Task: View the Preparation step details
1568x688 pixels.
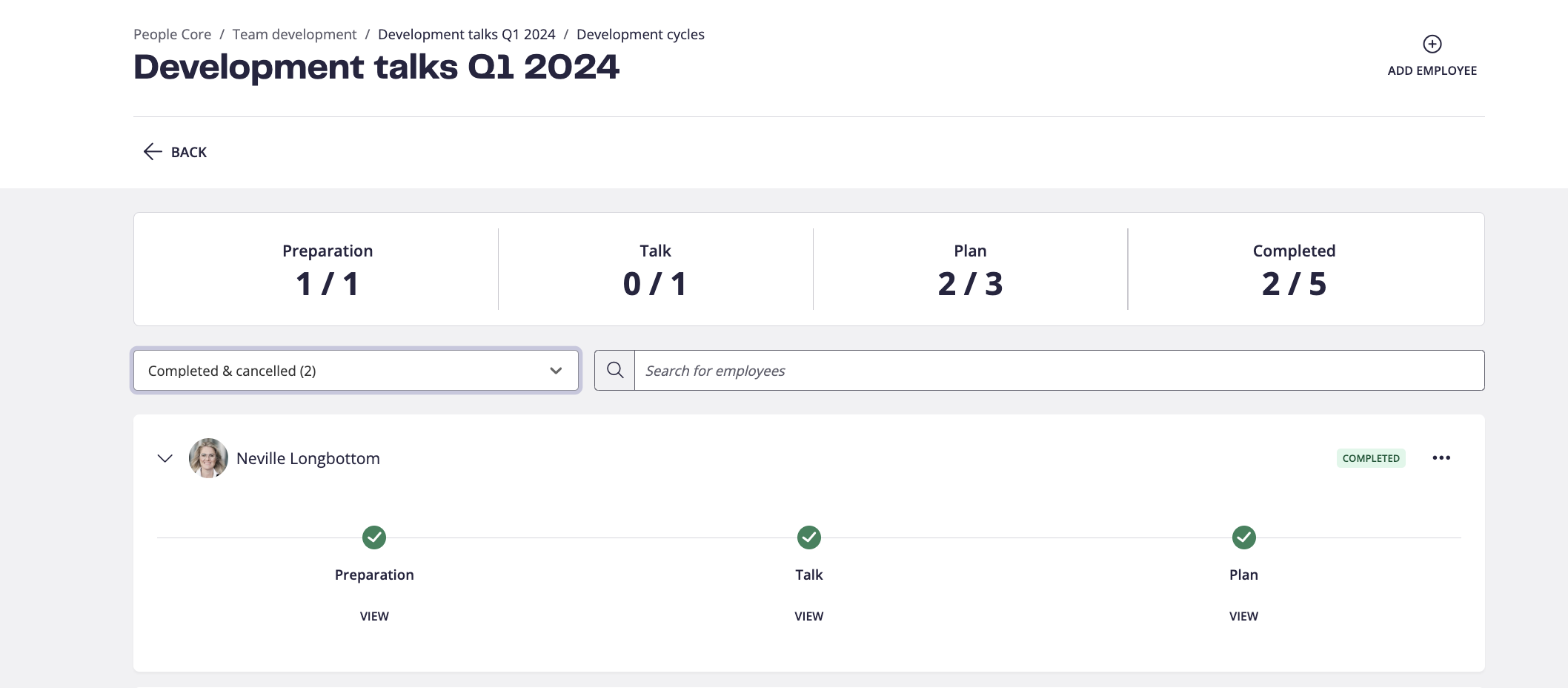Action: (374, 616)
